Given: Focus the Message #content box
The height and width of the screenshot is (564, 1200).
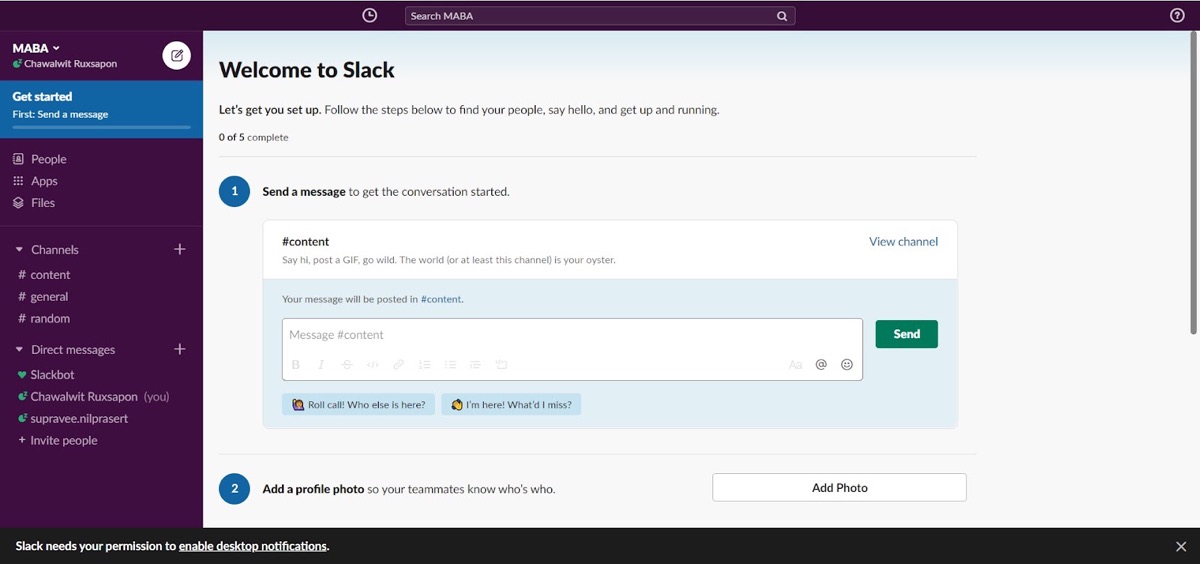Looking at the screenshot, I should pyautogui.click(x=572, y=335).
